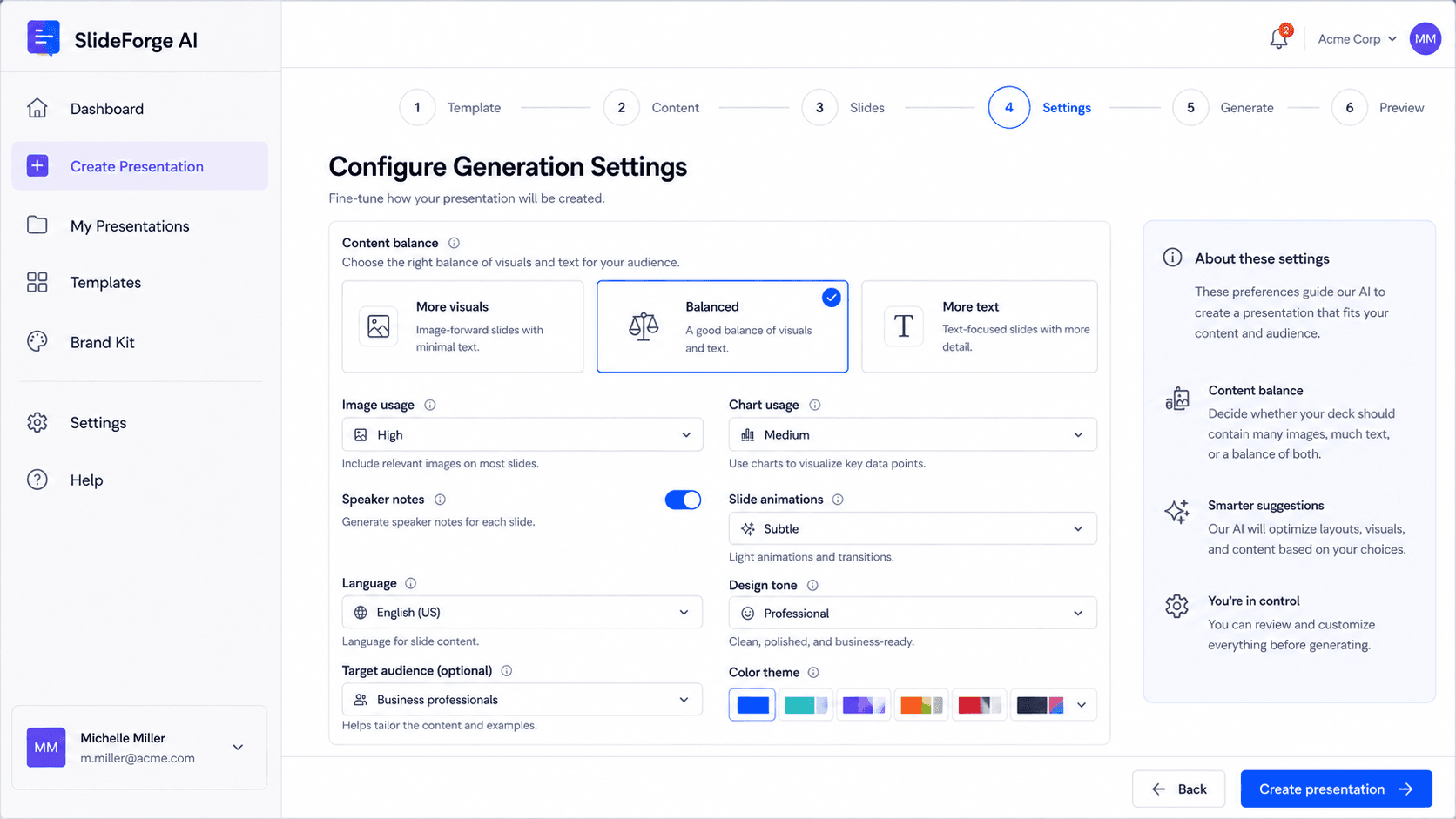Choose the solid blue color theme
Screen dimensions: 1456x819
[x=752, y=705]
